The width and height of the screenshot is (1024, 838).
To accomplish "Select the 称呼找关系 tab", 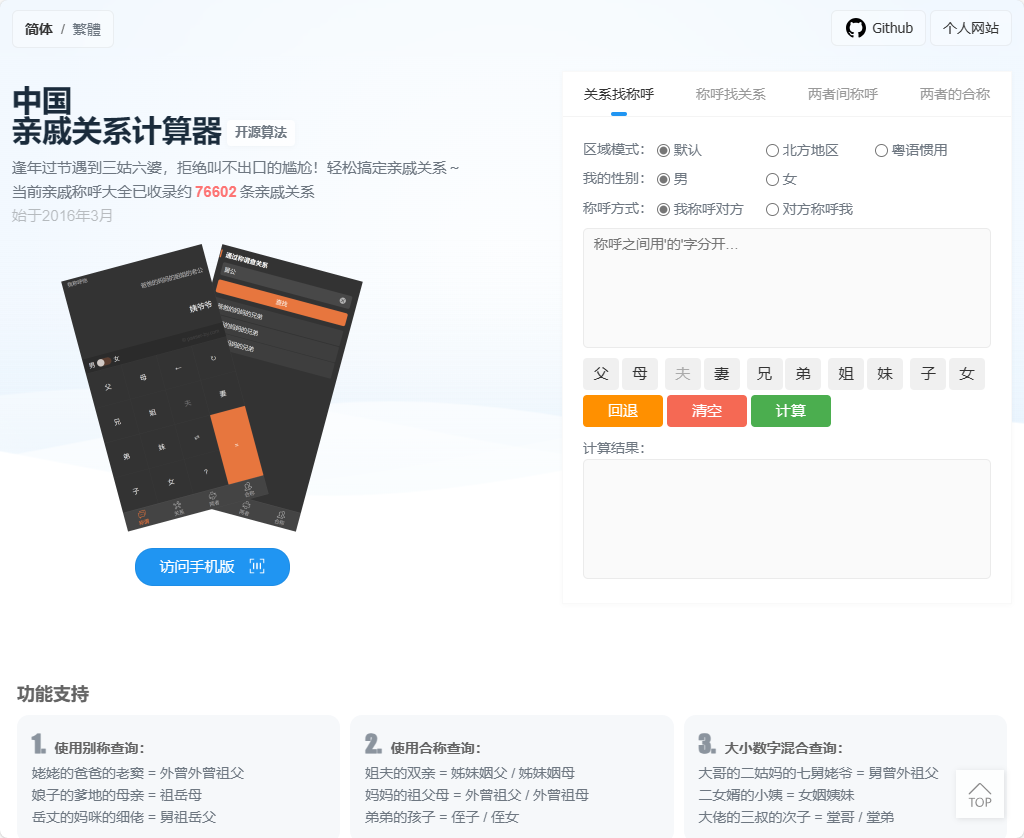I will pos(731,94).
